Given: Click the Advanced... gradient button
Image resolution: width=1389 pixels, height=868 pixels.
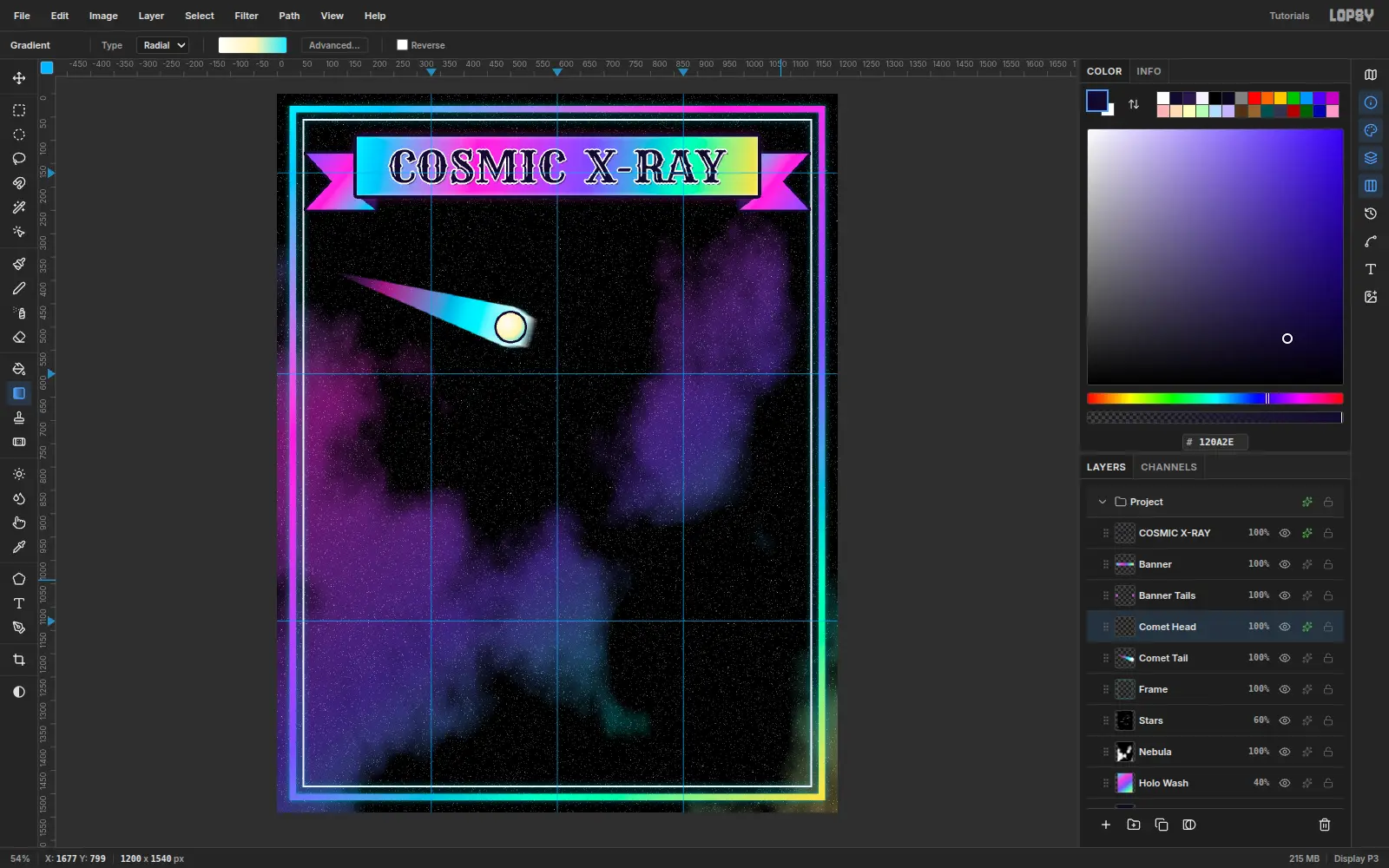Looking at the screenshot, I should click(x=334, y=45).
